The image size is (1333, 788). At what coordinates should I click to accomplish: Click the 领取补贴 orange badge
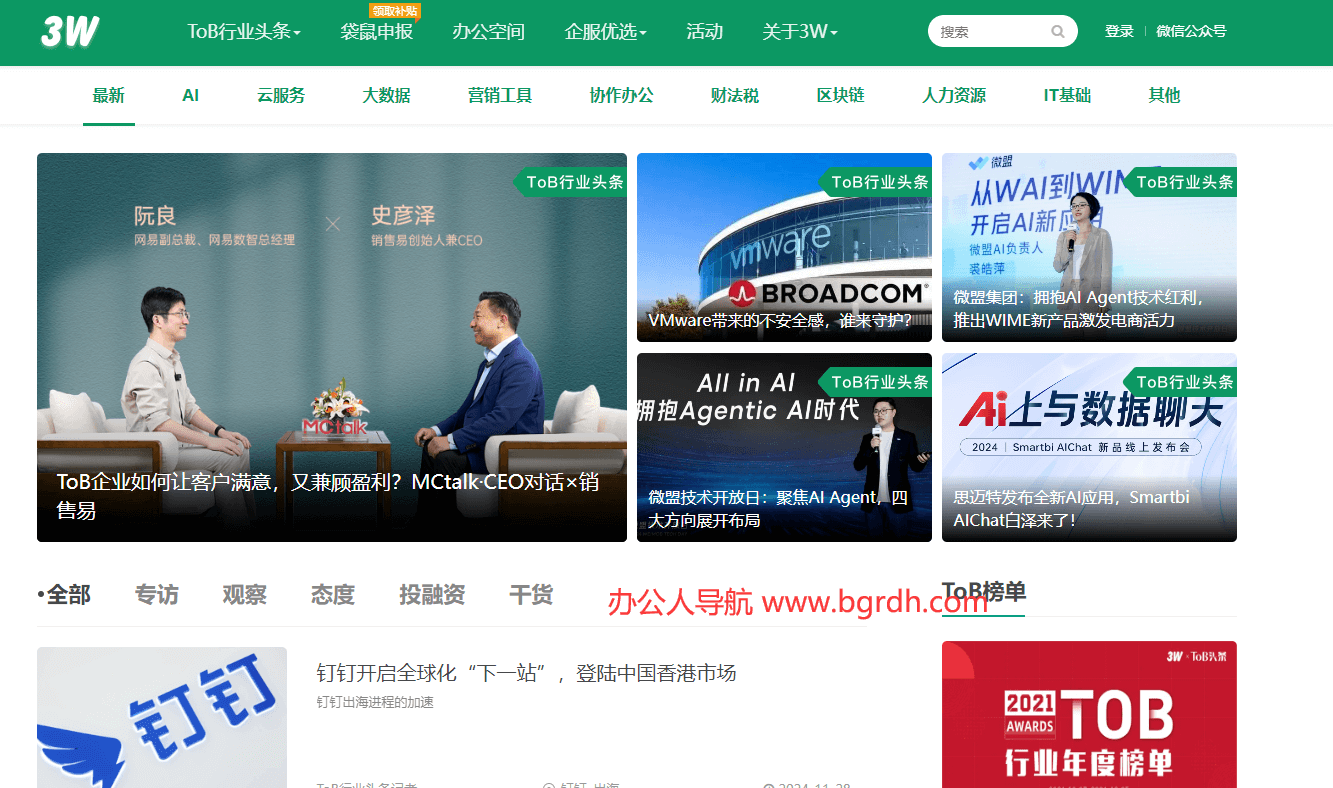395,11
